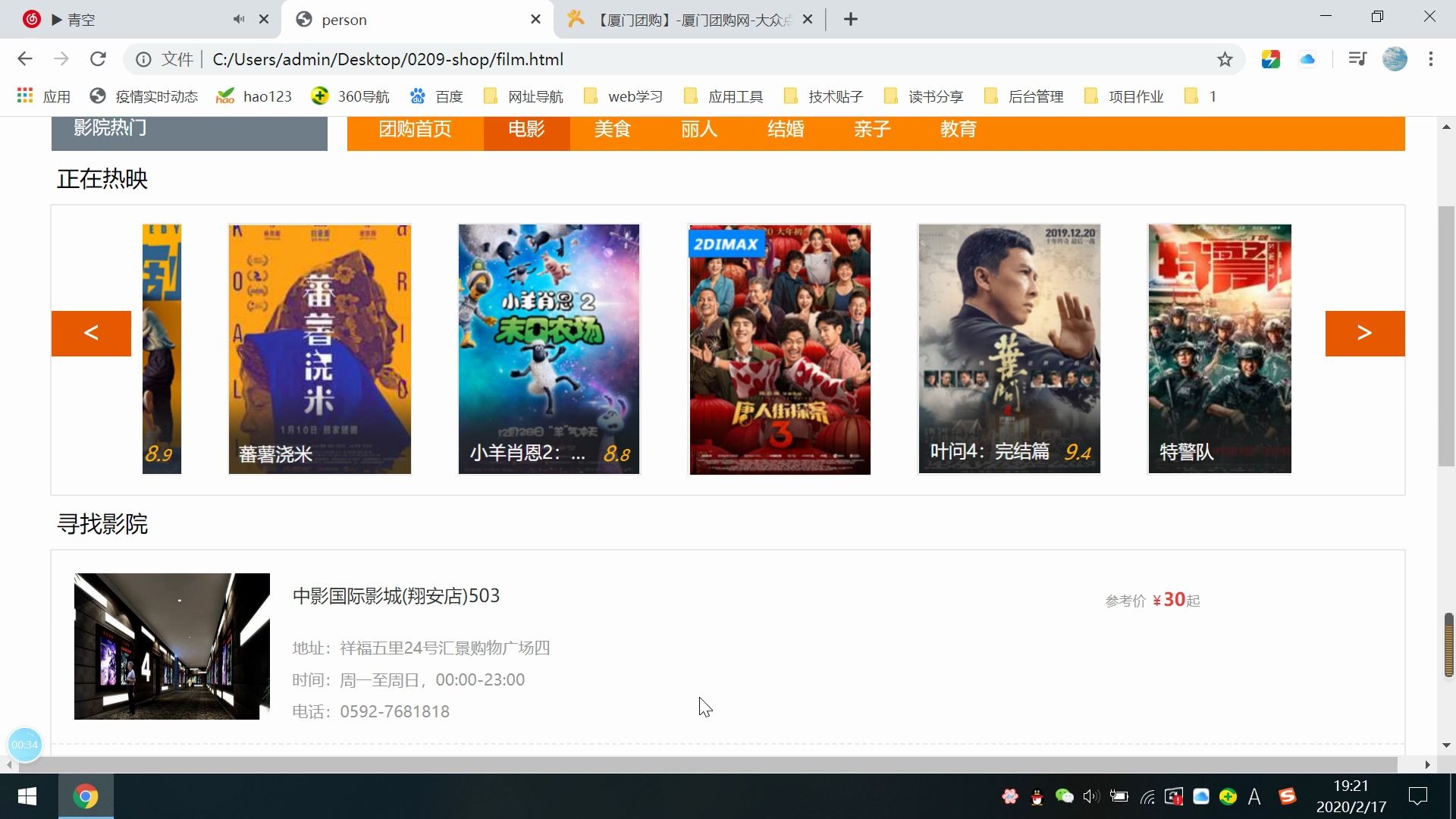Screen dimensions: 1456x819
Task: Expand the bookmark folder named 1
Action: point(1200,96)
